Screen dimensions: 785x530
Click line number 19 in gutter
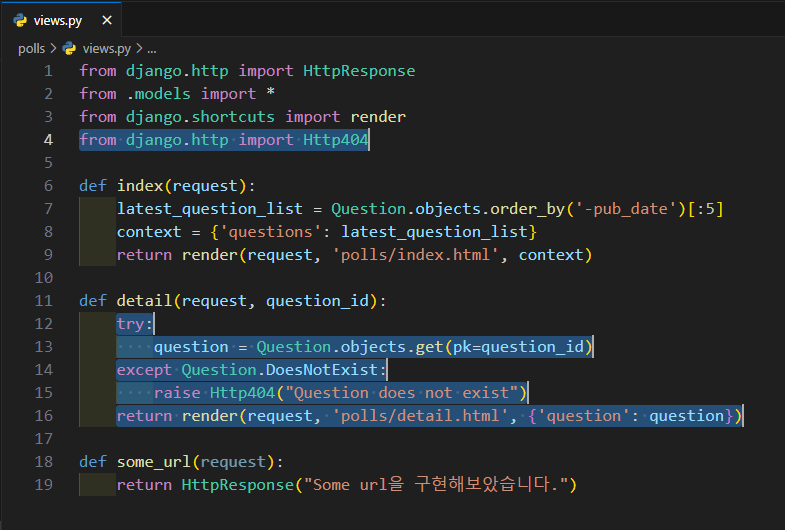(x=44, y=485)
